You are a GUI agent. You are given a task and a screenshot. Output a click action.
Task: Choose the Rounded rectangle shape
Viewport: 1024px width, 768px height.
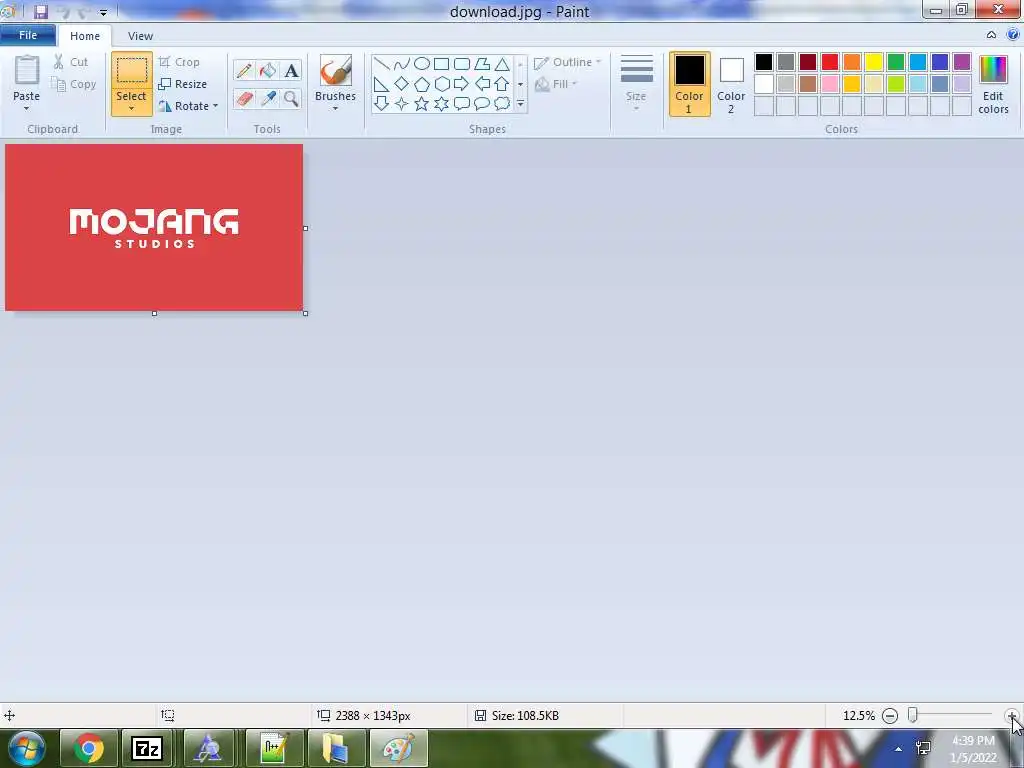pos(462,64)
